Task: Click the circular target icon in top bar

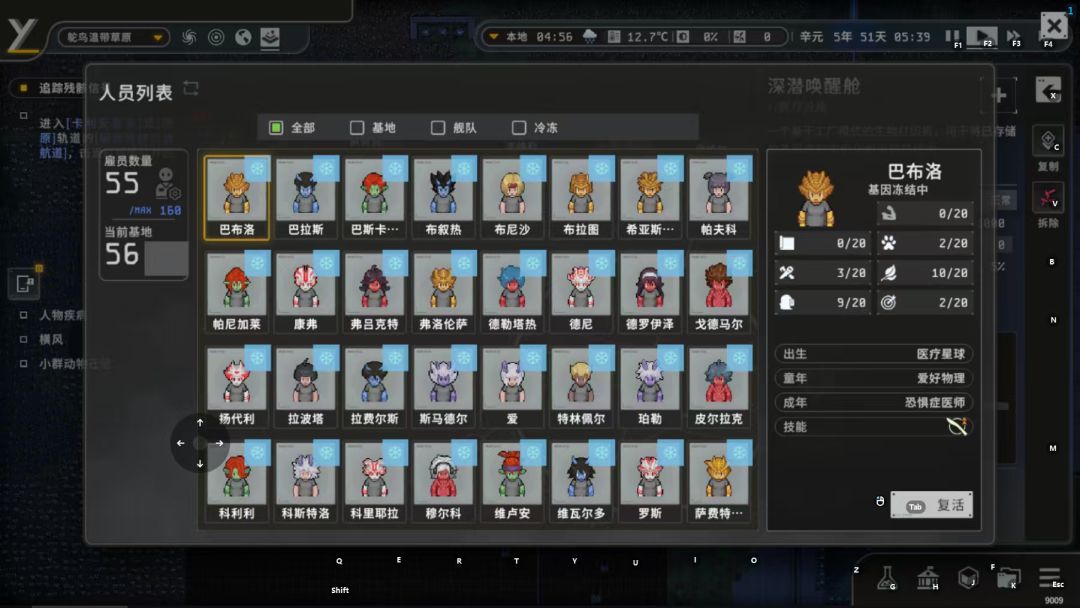Action: (216, 37)
